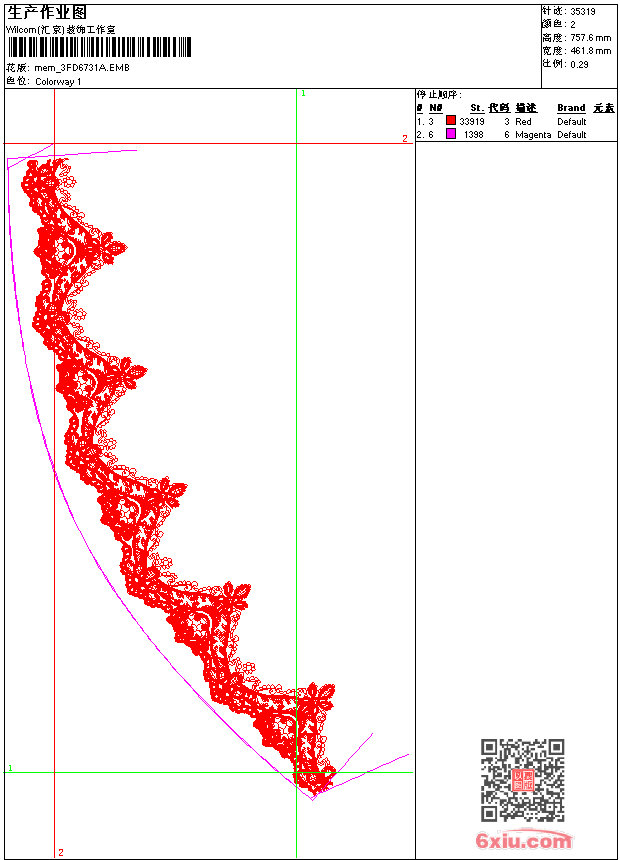Viewport: 620px width, 860px height.
Task: Click the height value 757.6 mm
Action: (590, 38)
